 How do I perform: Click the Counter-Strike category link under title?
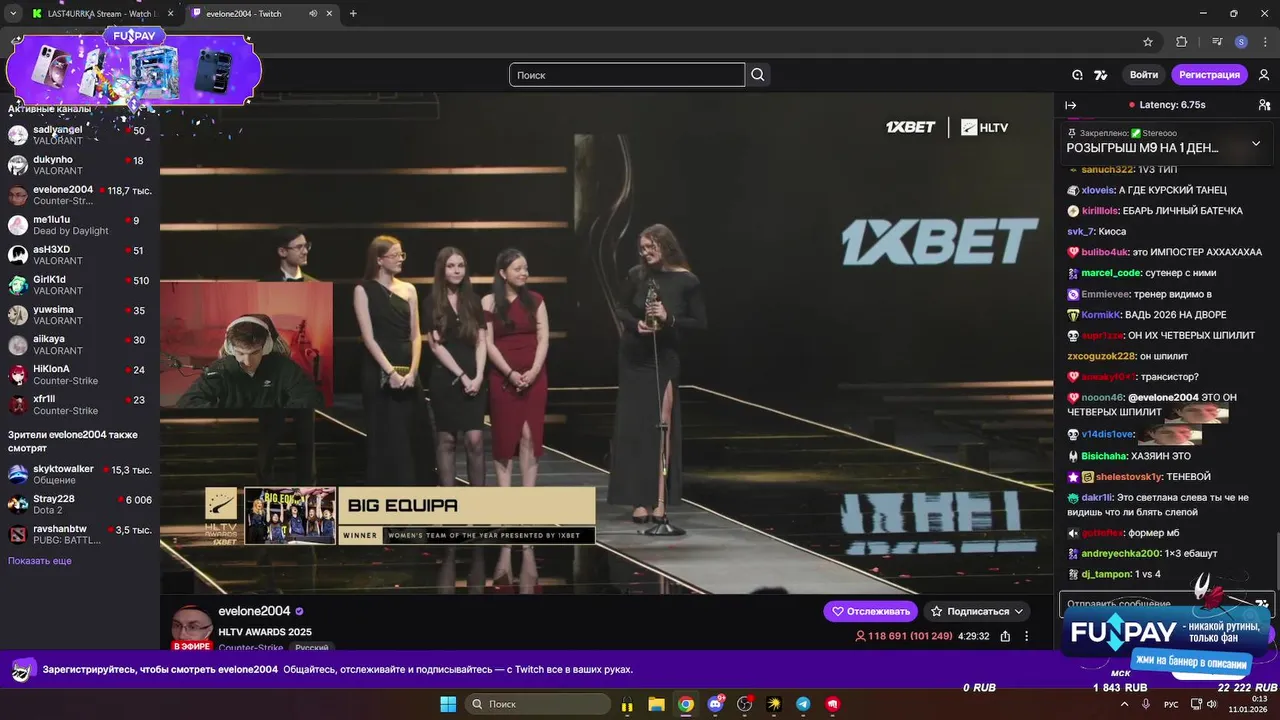click(x=252, y=648)
